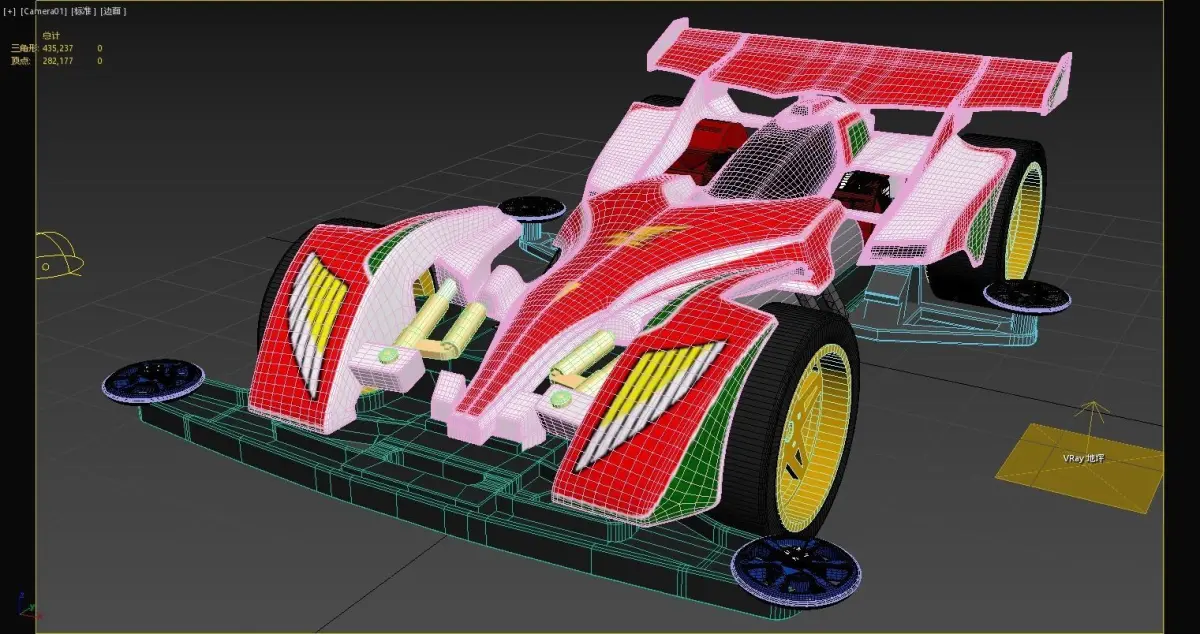Click the 总计 statistics header
The width and height of the screenshot is (1200, 634).
[51, 36]
